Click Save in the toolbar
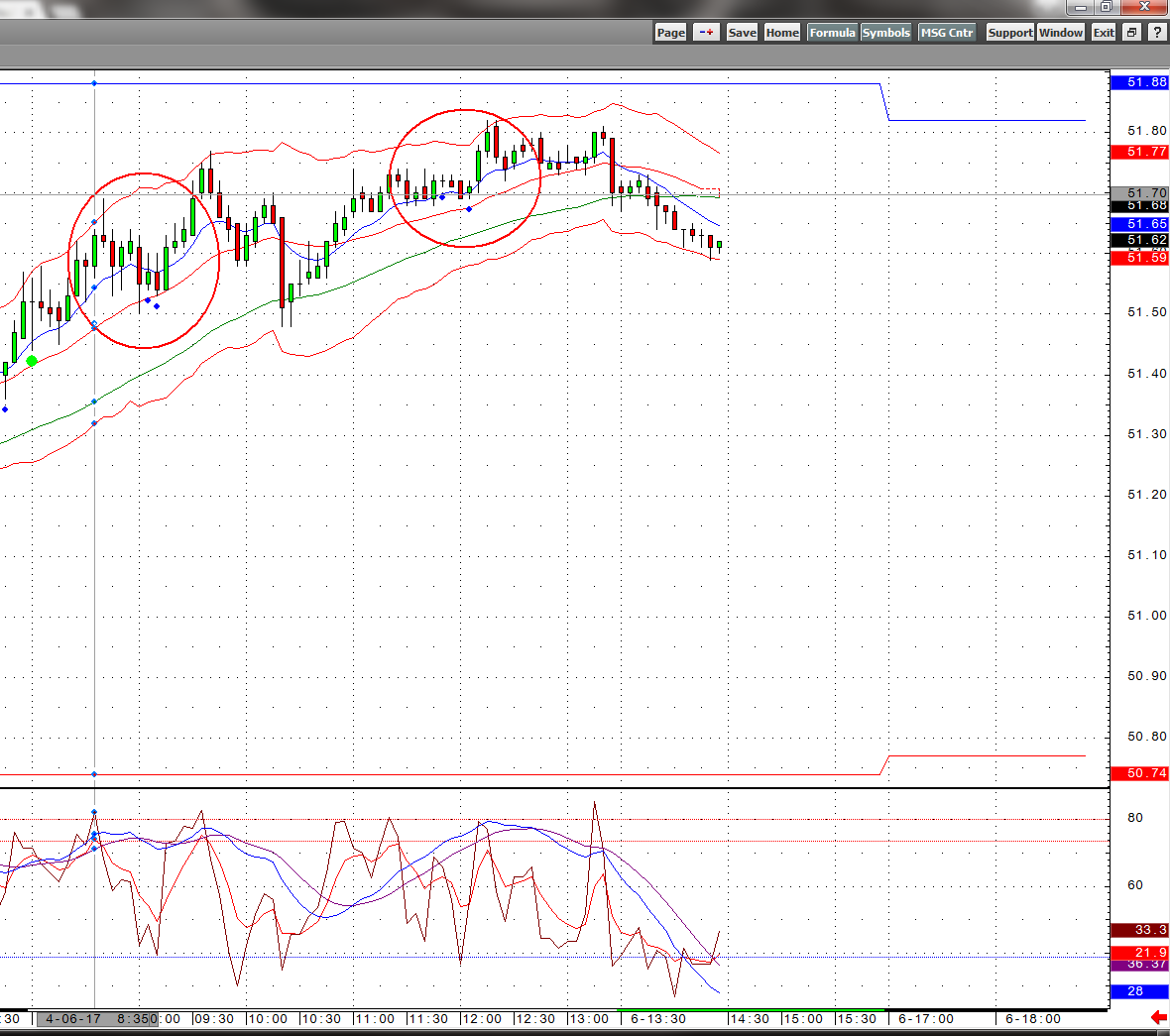This screenshot has height=1036, width=1170. point(742,32)
